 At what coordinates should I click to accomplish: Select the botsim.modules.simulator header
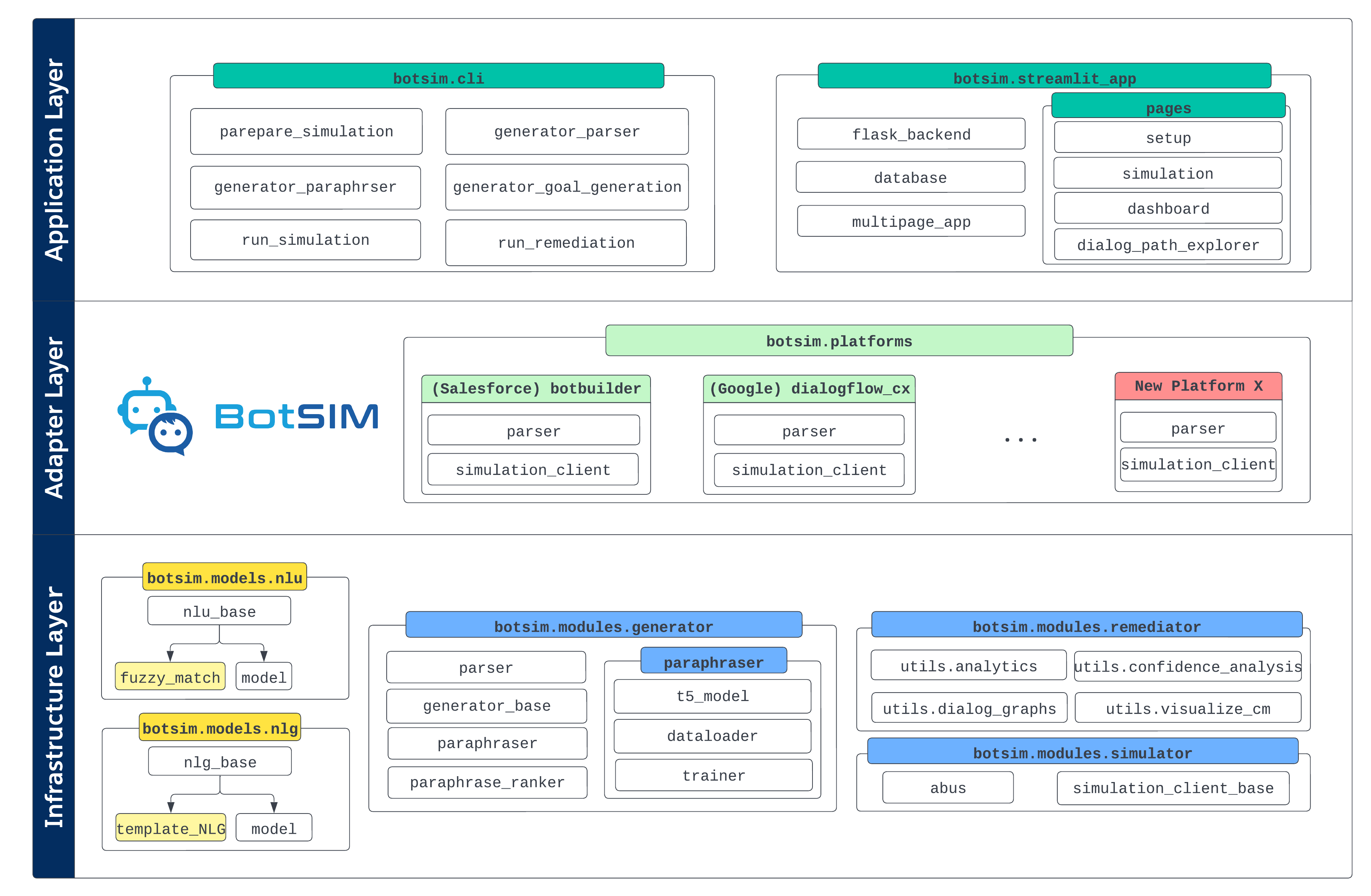pos(1083,751)
